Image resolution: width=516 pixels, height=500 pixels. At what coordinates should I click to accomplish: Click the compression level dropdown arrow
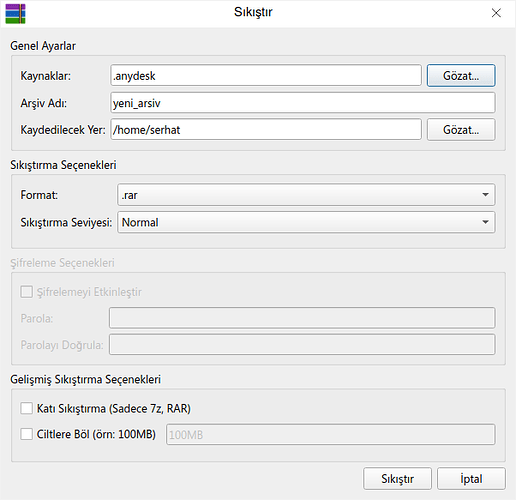pyautogui.click(x=485, y=222)
